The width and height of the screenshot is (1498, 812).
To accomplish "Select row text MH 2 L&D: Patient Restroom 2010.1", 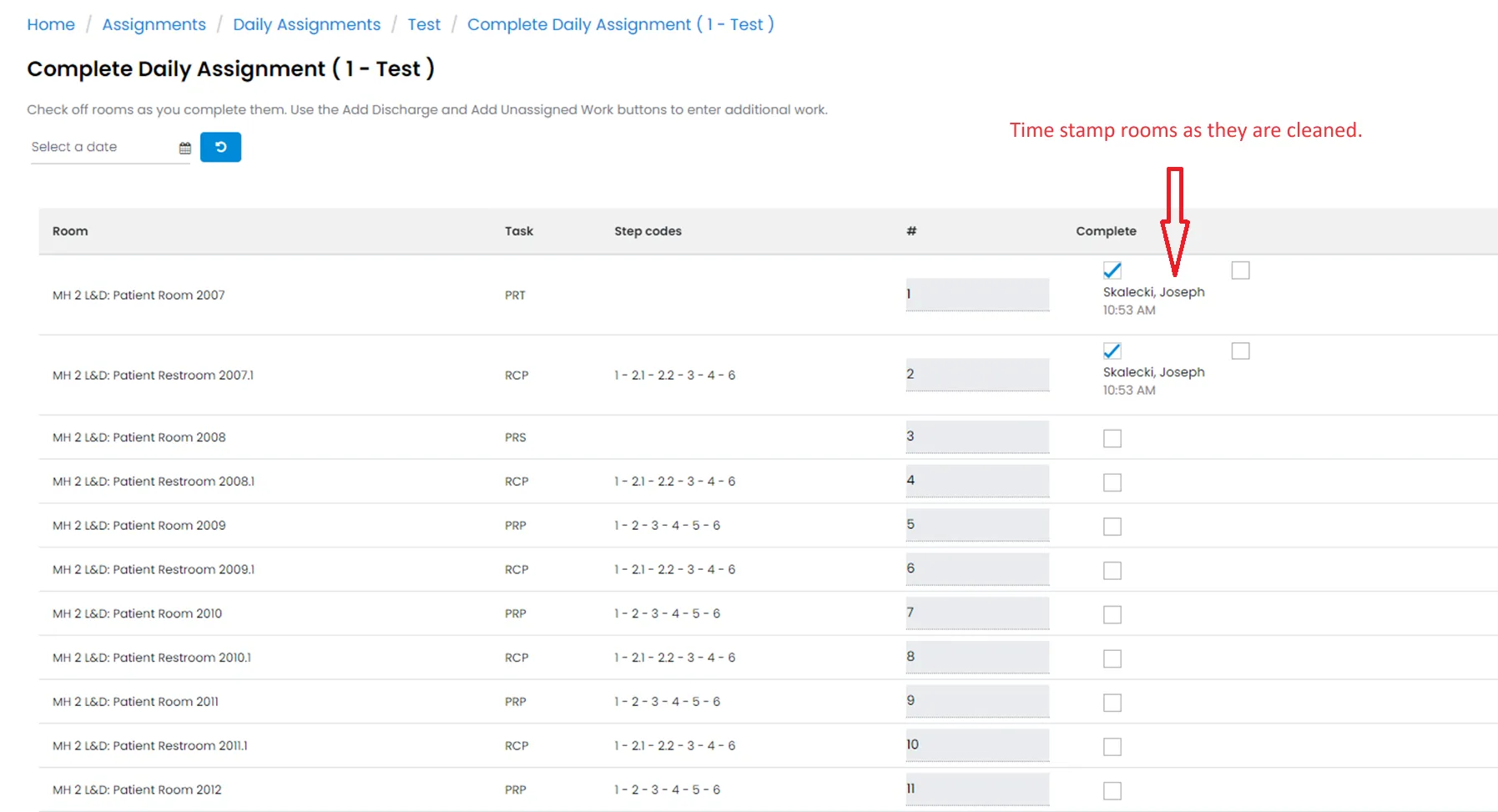I will click(152, 658).
